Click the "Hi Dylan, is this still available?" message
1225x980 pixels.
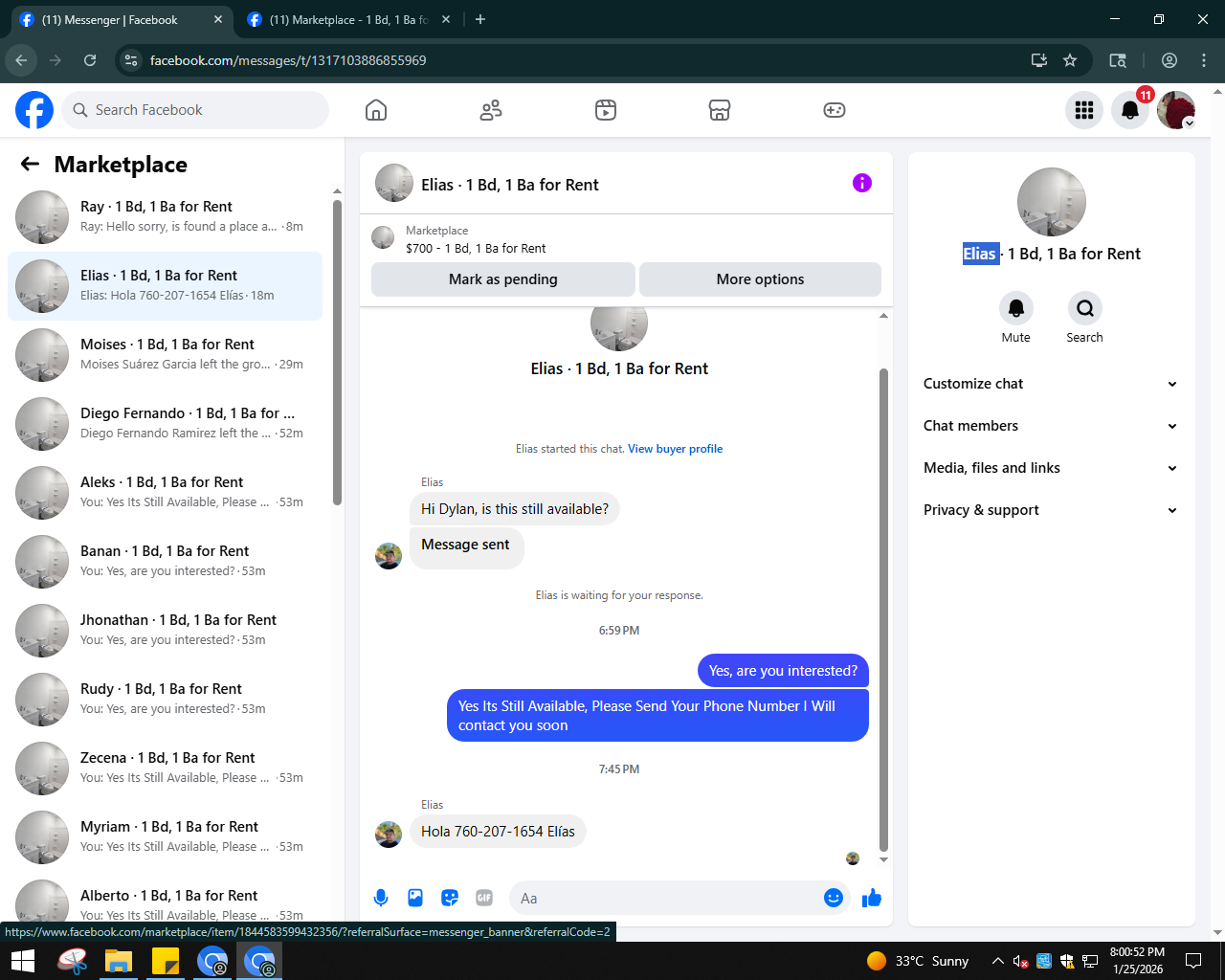tap(515, 509)
